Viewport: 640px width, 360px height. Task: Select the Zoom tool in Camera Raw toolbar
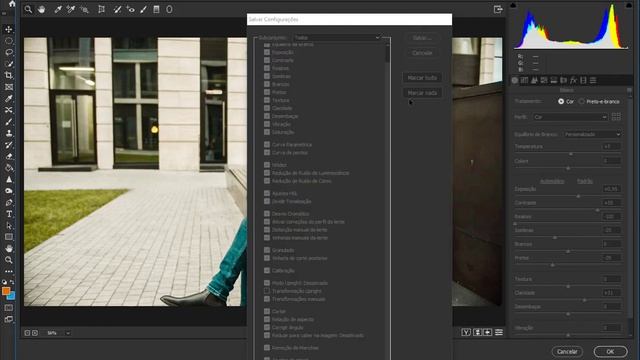coord(28,9)
